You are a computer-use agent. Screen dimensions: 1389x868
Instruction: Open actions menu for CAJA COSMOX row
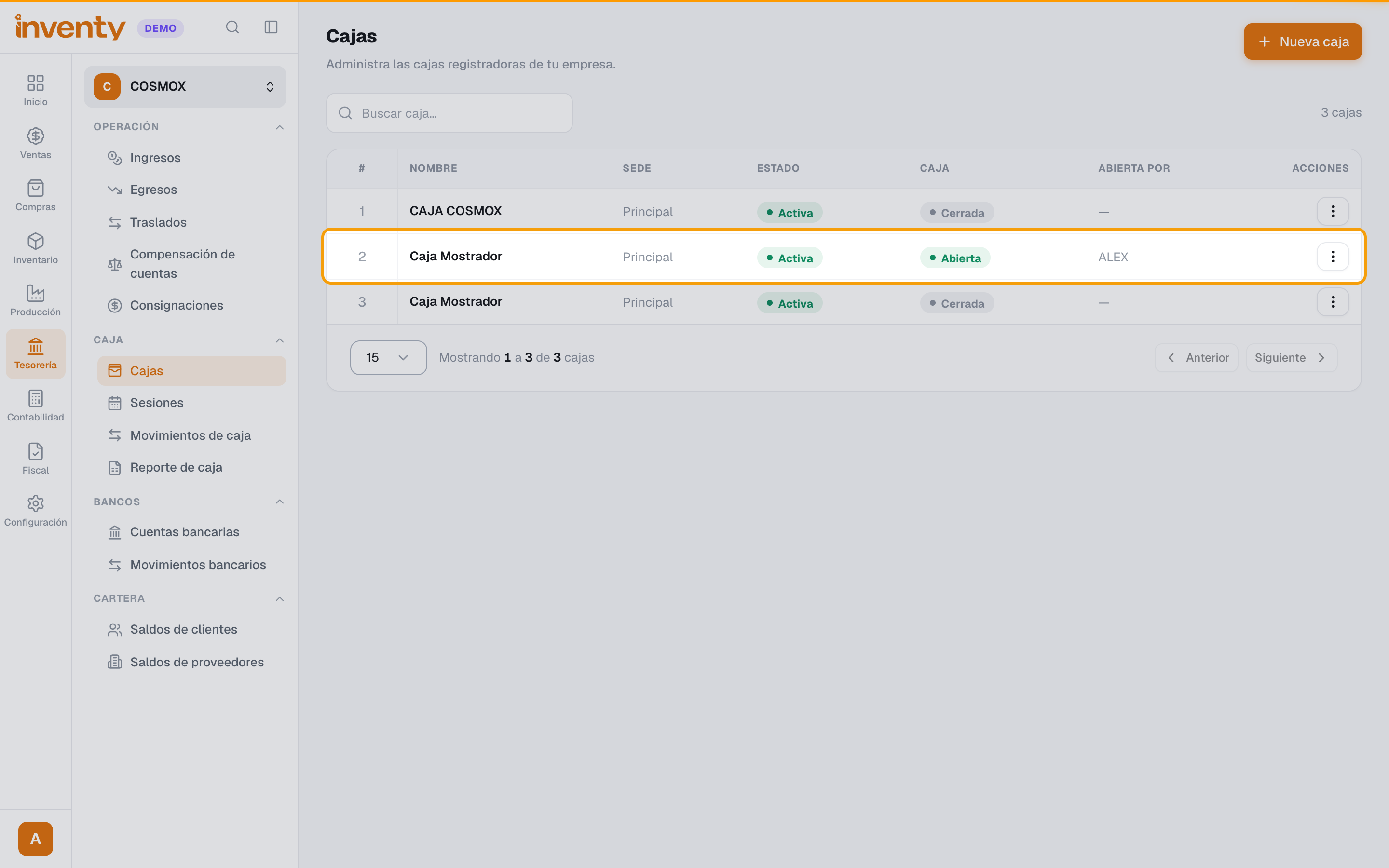[x=1333, y=211]
